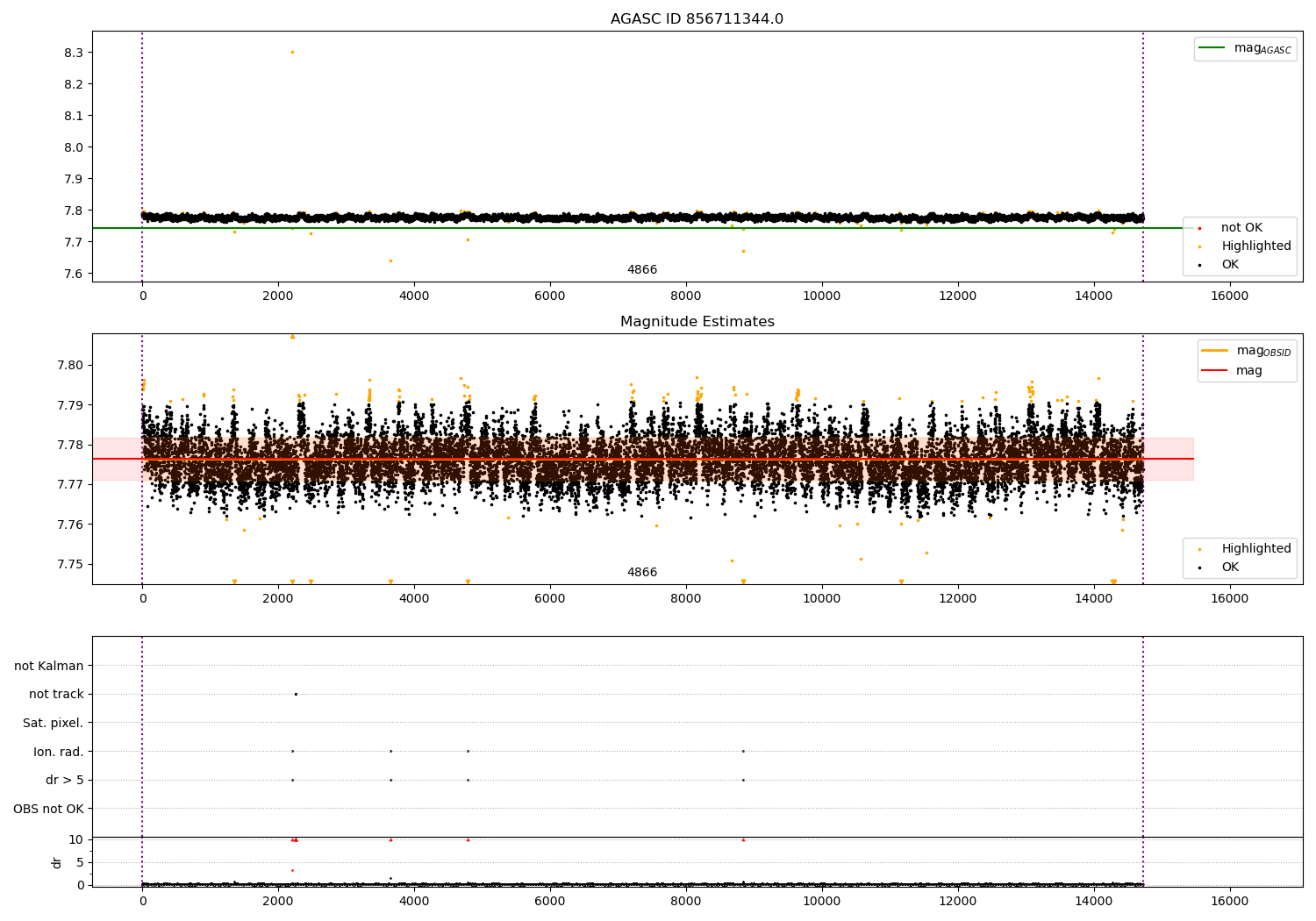Click the 7.80 y-axis tick label in the middle plot
Viewport: 1316px width, 921px height.
70,365
